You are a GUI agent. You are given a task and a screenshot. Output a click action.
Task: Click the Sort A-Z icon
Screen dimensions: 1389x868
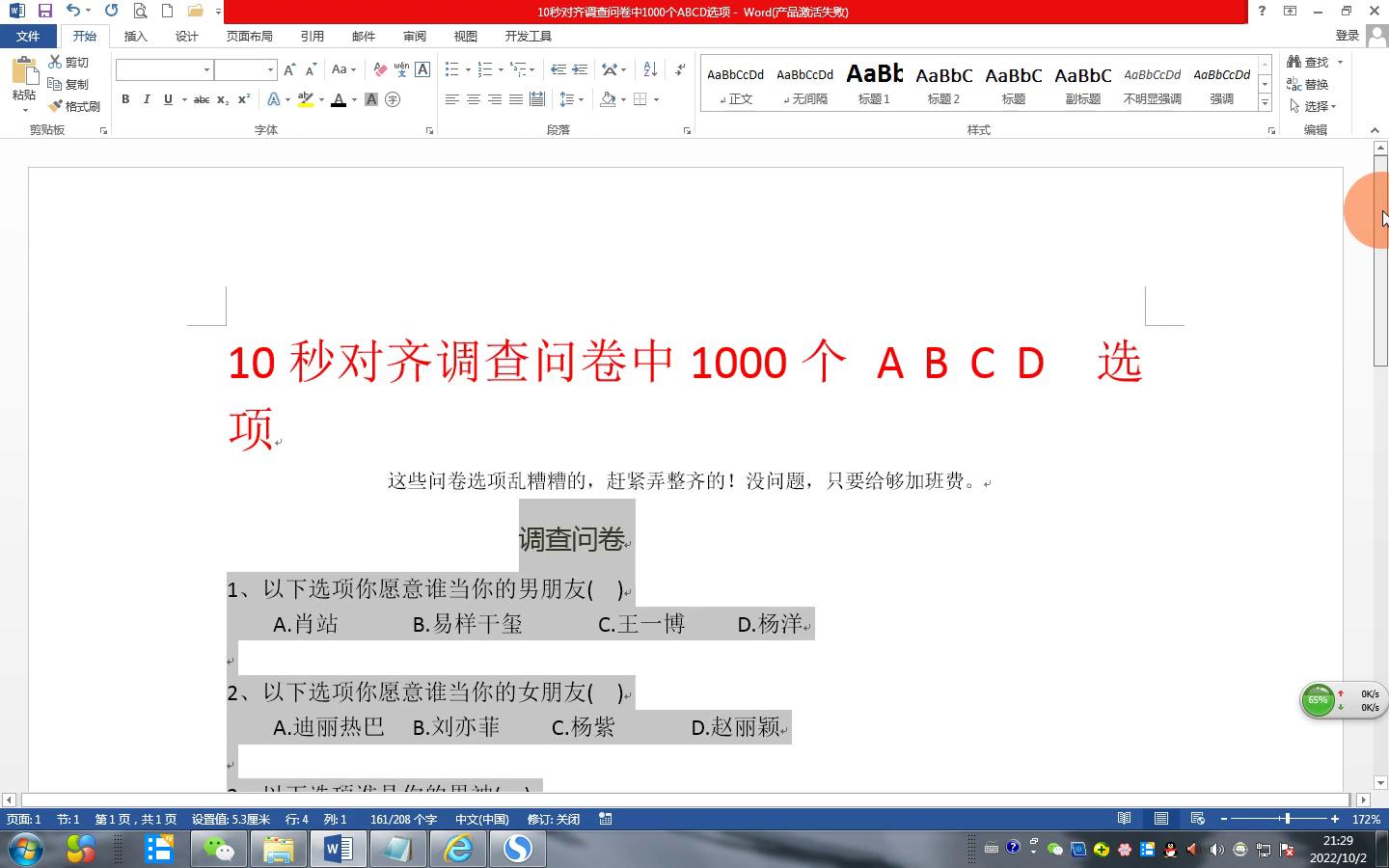(650, 69)
